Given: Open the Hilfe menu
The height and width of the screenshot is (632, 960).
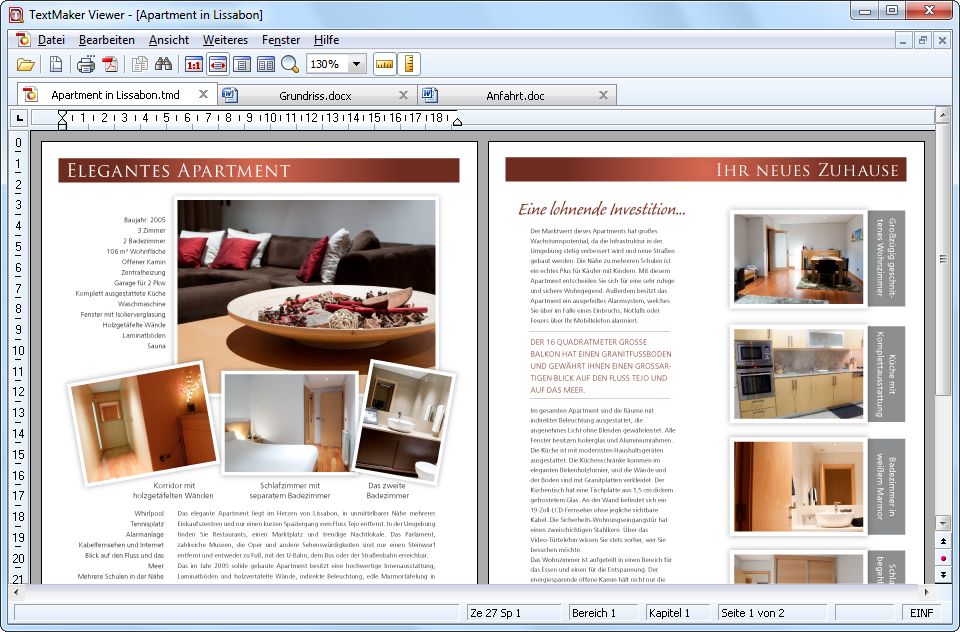Looking at the screenshot, I should click(x=326, y=40).
